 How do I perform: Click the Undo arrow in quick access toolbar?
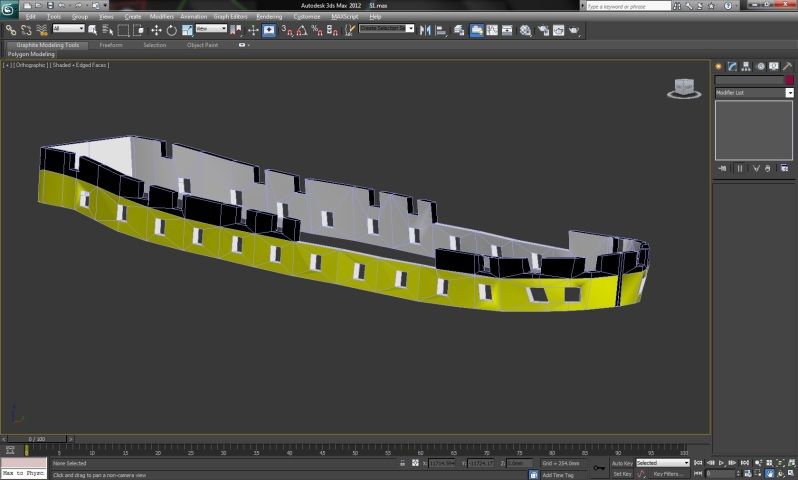click(62, 6)
